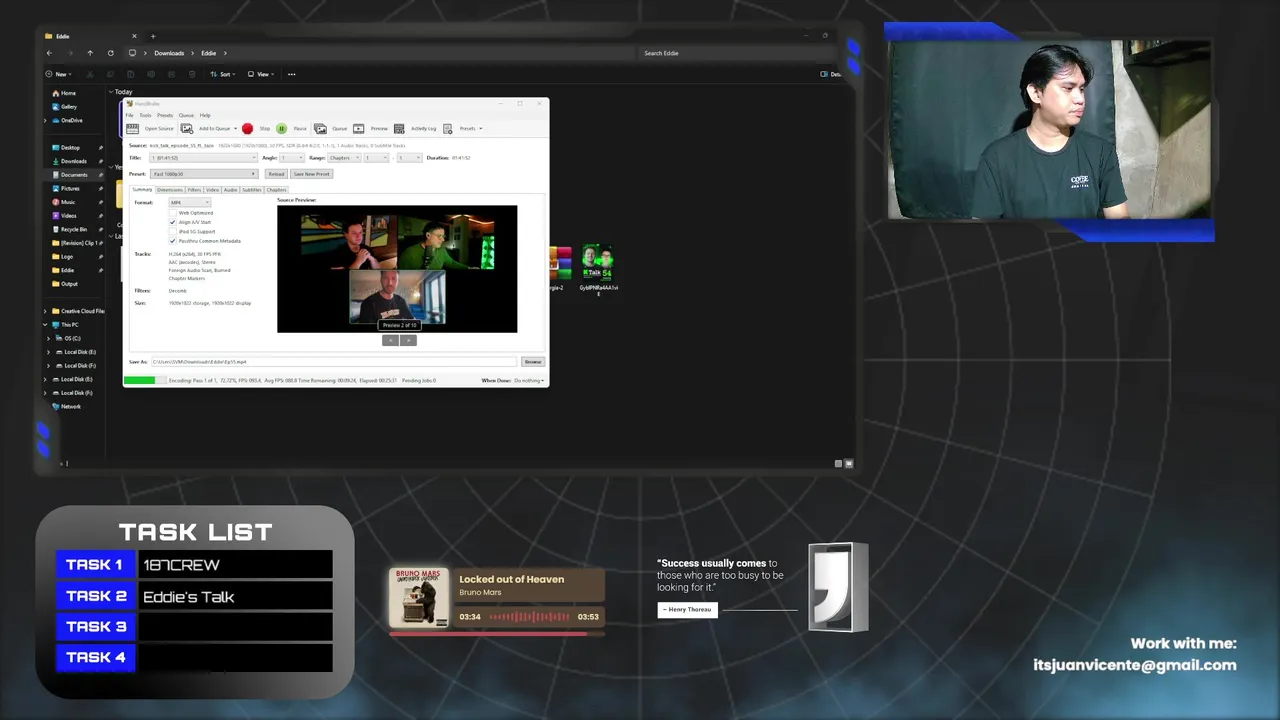This screenshot has height=720, width=1280.
Task: Show next source preview image
Action: pyautogui.click(x=408, y=340)
